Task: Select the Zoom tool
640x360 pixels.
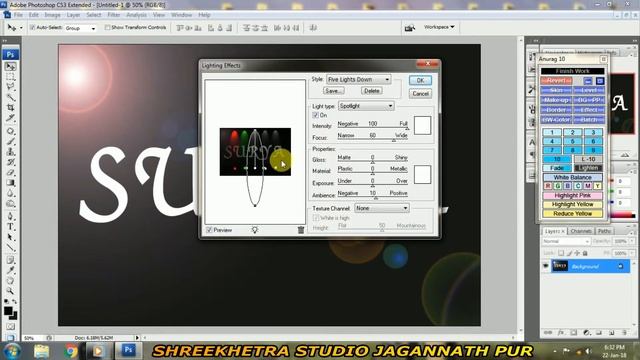Action: click(11, 291)
